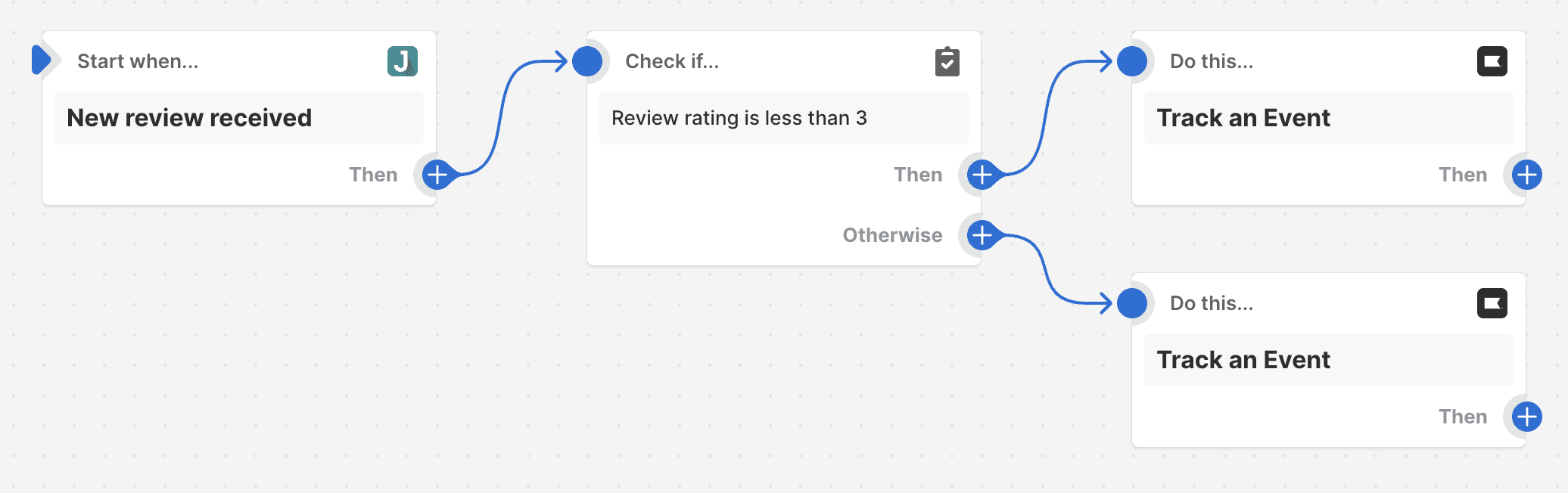Click the Judge.me J icon on trigger
The width and height of the screenshot is (1568, 493).
click(403, 61)
